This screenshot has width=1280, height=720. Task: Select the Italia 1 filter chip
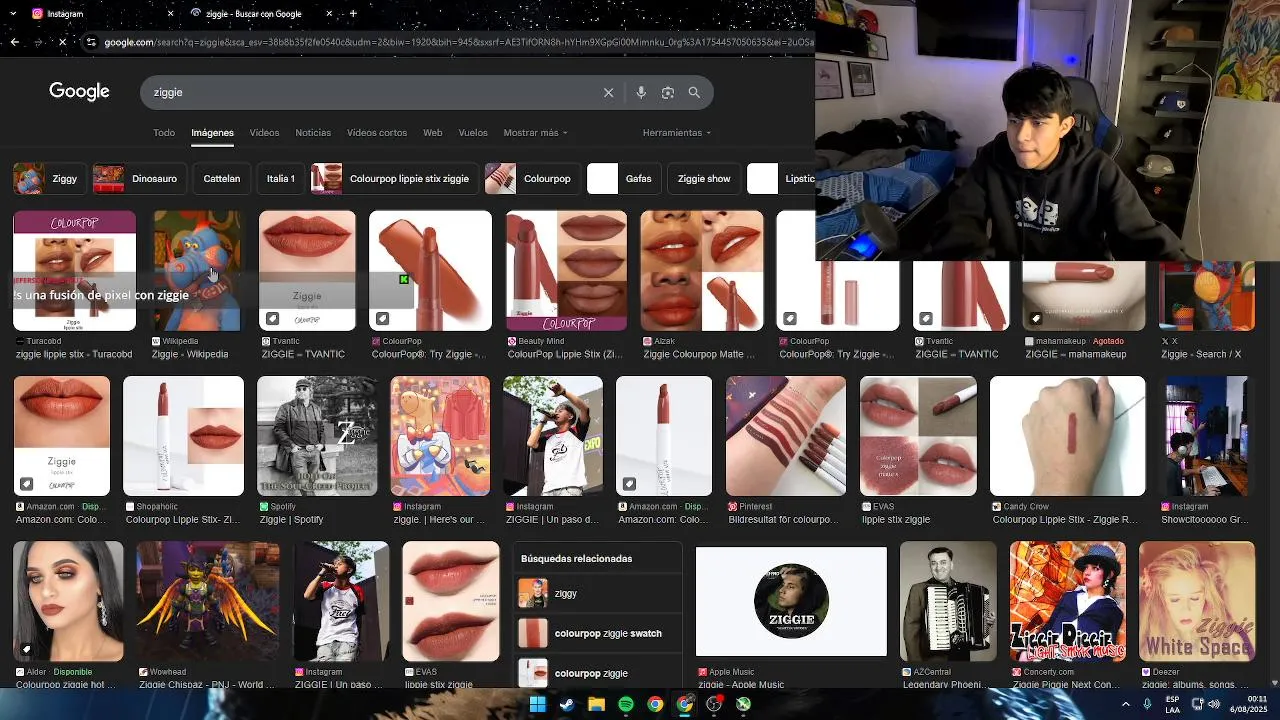point(280,179)
